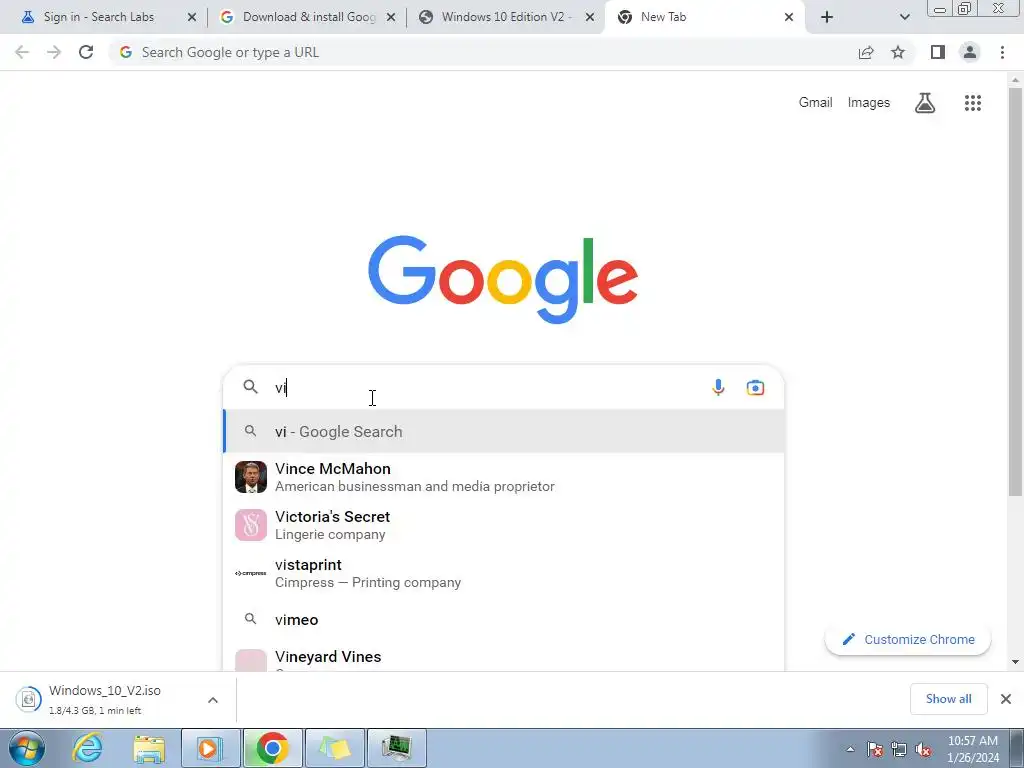Click the magnifier icon in the search box
The image size is (1024, 768).
coord(251,387)
